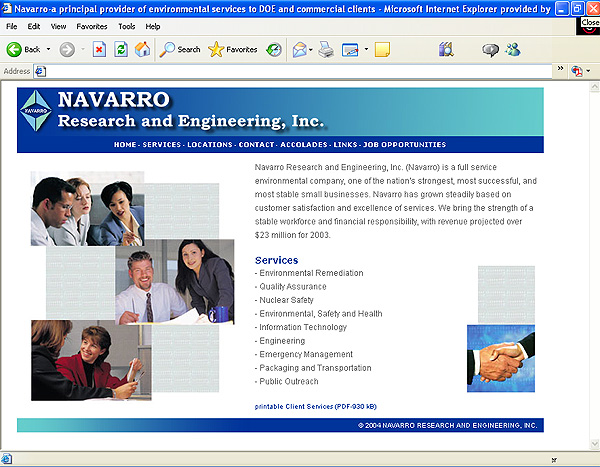Click the grey Forward arrow button
Screen dimensions: 600x467
[67, 50]
